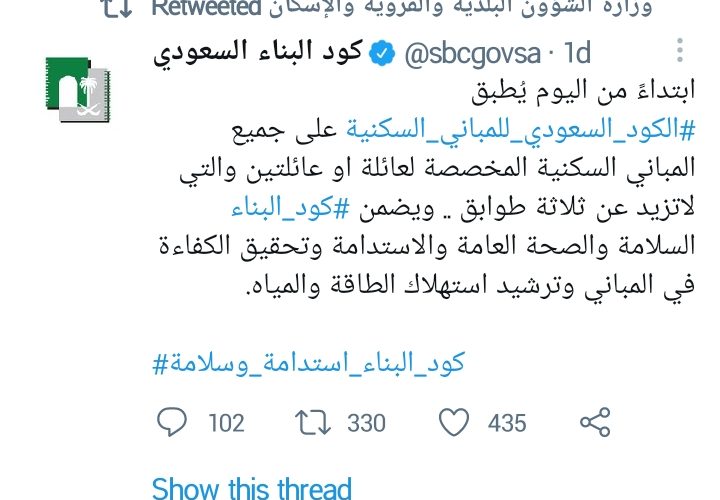
Task: Open the @sbcgovsa handle
Action: click(x=473, y=53)
